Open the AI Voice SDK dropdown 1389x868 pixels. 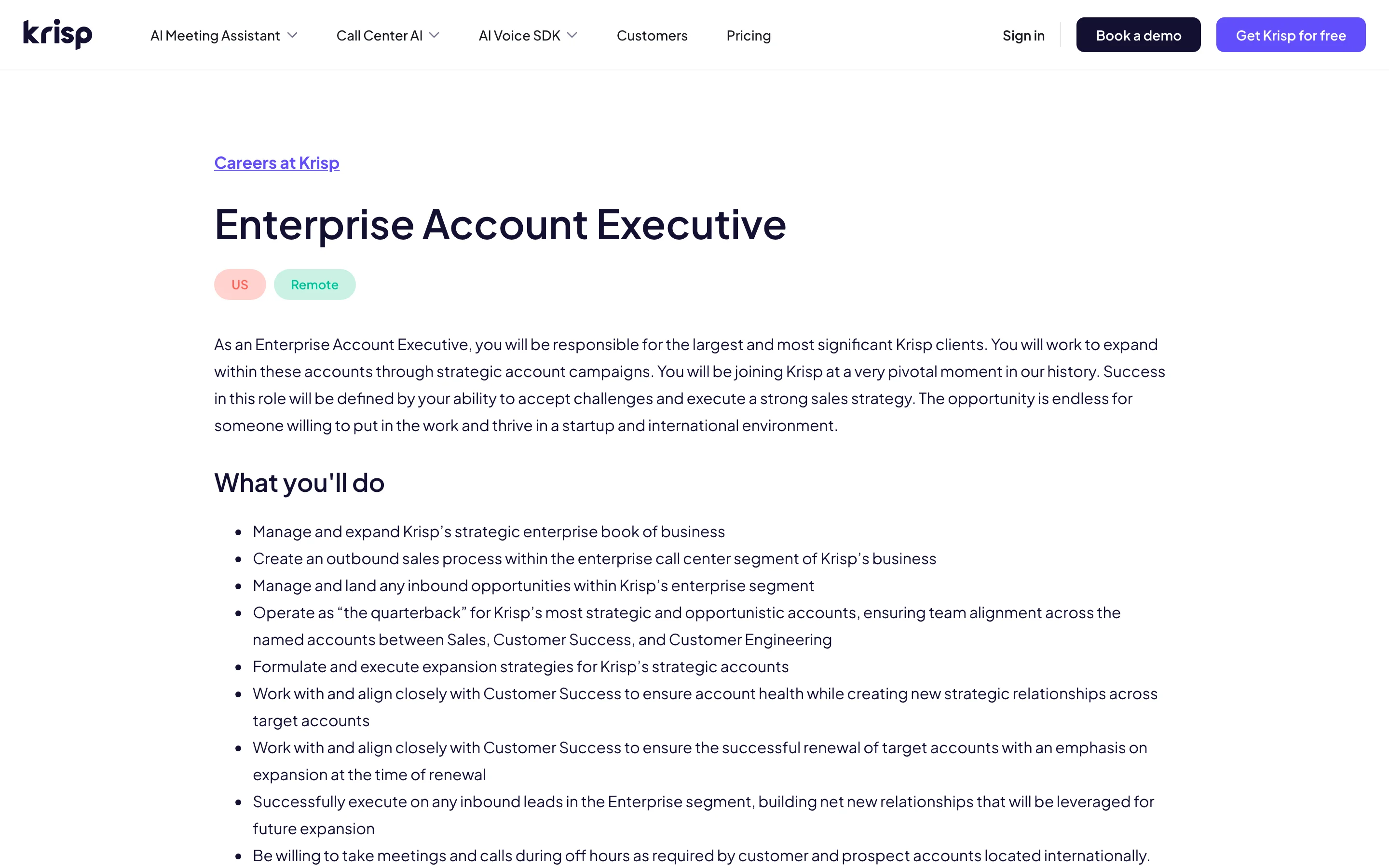572,35
